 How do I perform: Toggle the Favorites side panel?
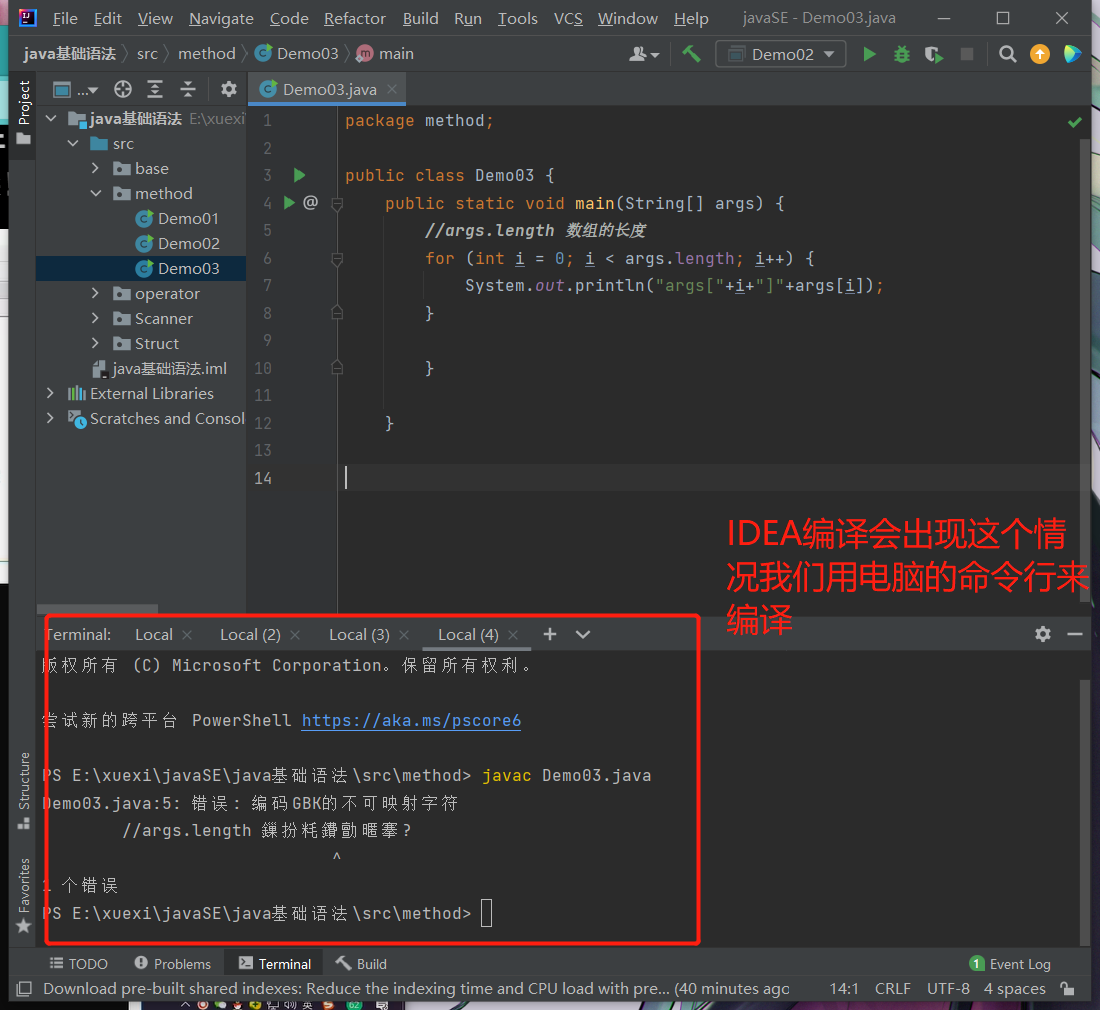point(24,896)
